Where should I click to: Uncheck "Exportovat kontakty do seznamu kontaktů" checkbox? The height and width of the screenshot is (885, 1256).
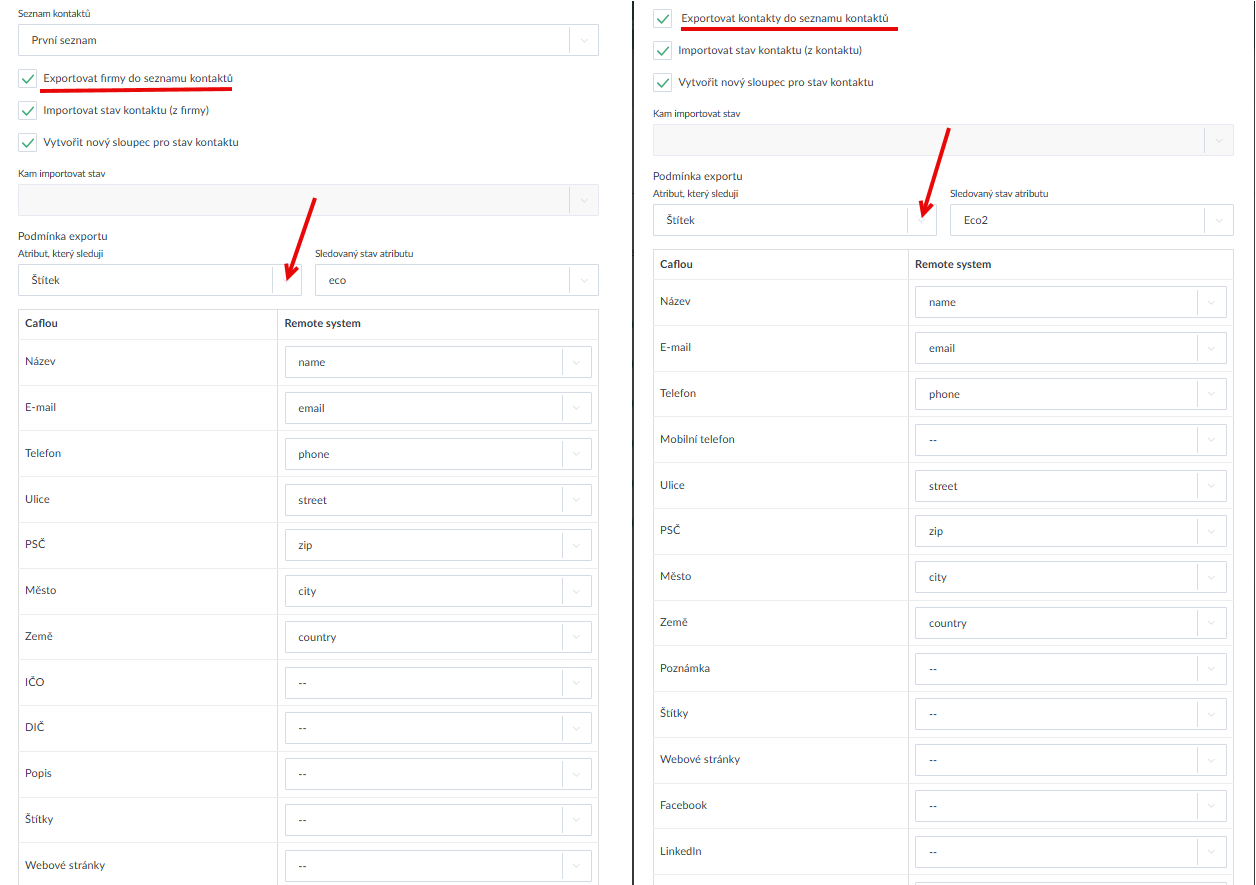tap(662, 19)
